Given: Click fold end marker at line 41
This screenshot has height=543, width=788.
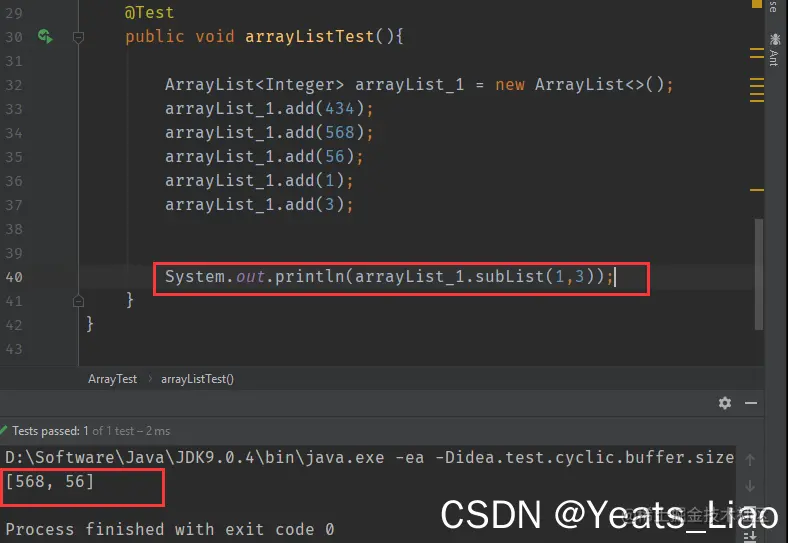Looking at the screenshot, I should point(78,301).
